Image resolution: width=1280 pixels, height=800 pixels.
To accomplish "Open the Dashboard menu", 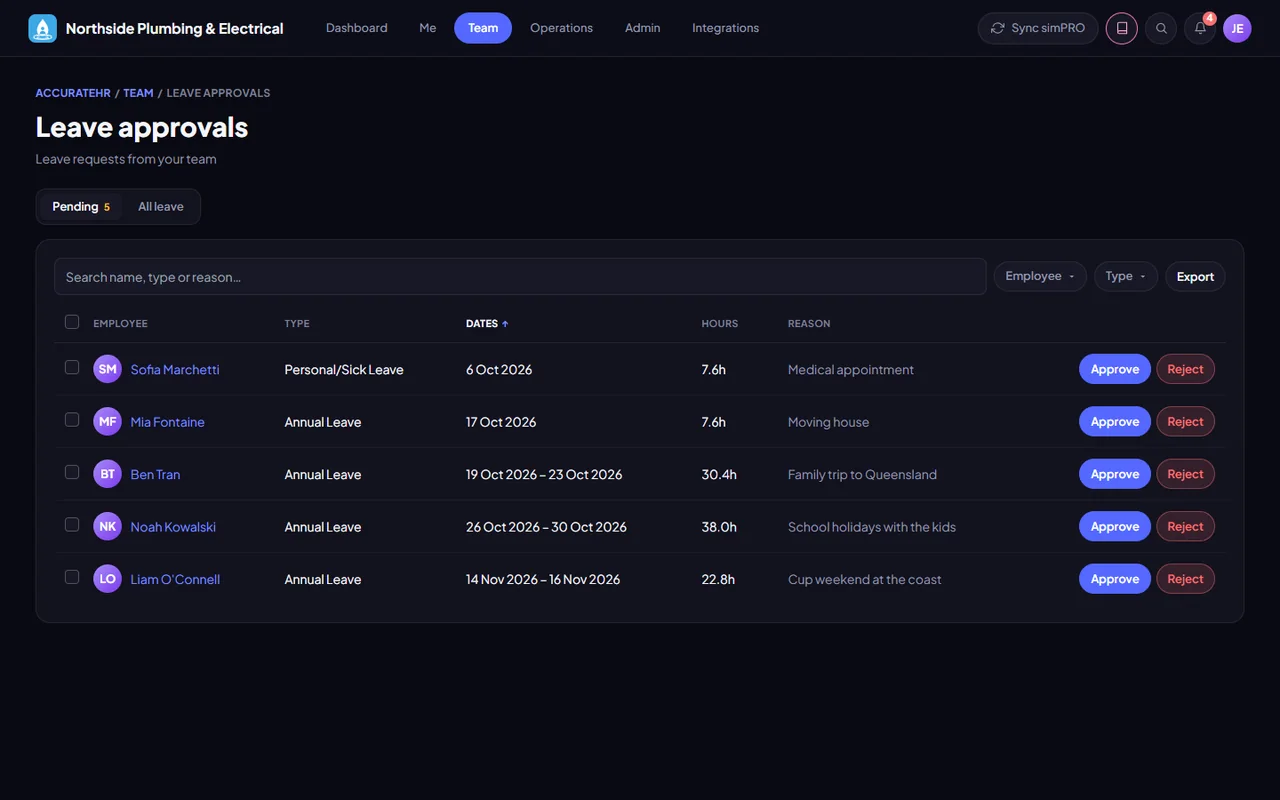I will (x=357, y=28).
